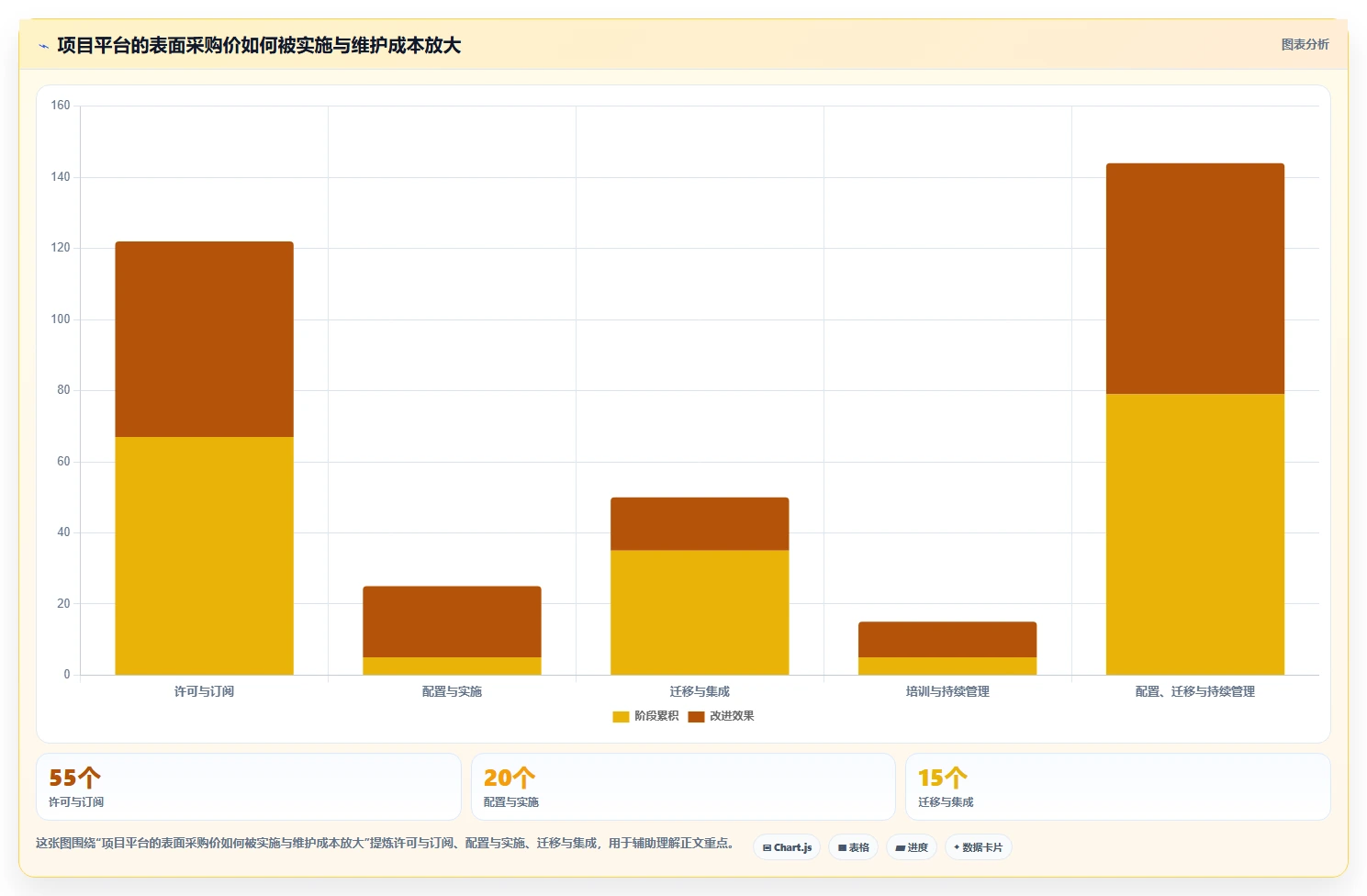Click the 阶段累积 legend label
The image size is (1367, 896).
(656, 716)
